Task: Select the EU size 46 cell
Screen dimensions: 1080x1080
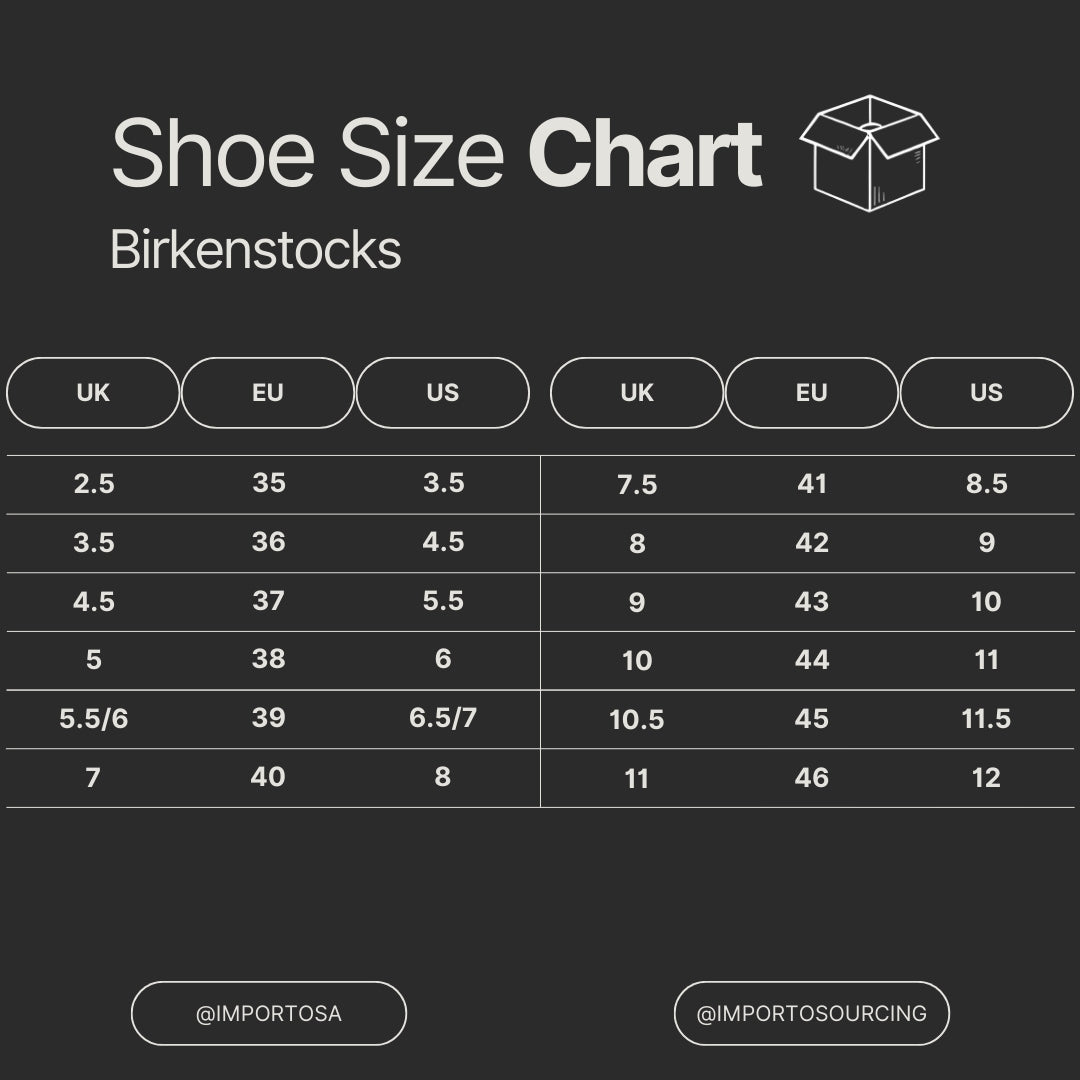Action: (812, 778)
